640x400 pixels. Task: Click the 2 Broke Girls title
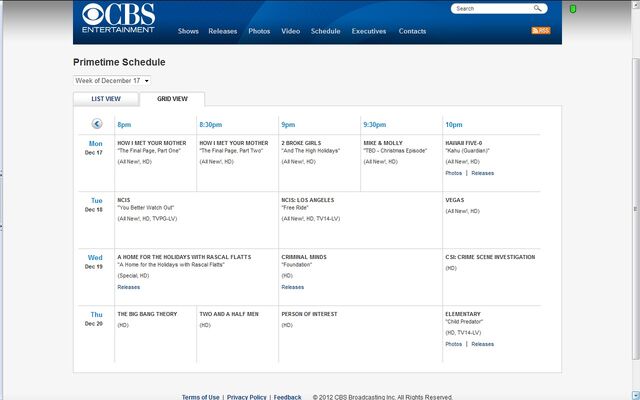click(301, 143)
